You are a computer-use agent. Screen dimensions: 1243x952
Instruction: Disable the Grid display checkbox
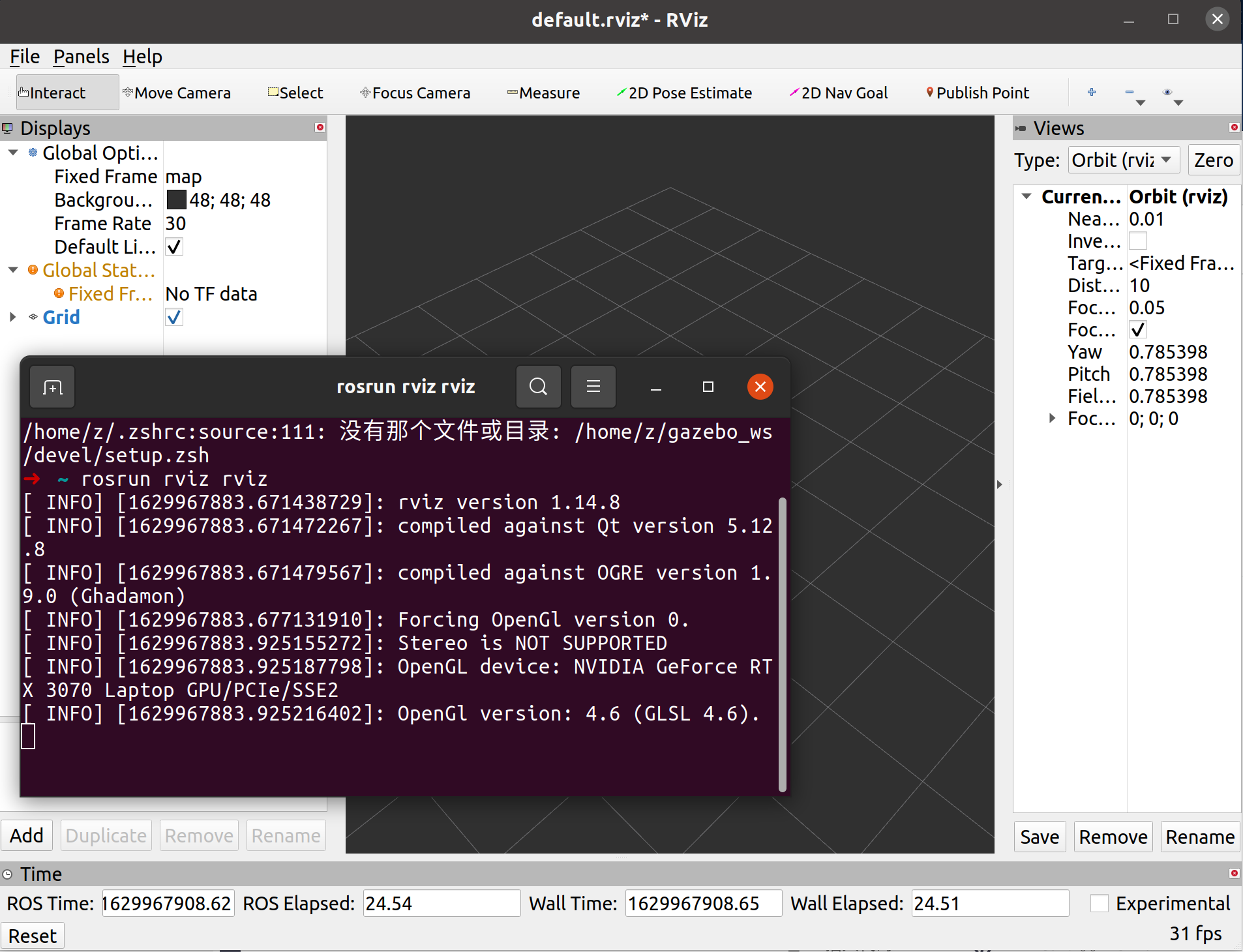click(x=173, y=317)
